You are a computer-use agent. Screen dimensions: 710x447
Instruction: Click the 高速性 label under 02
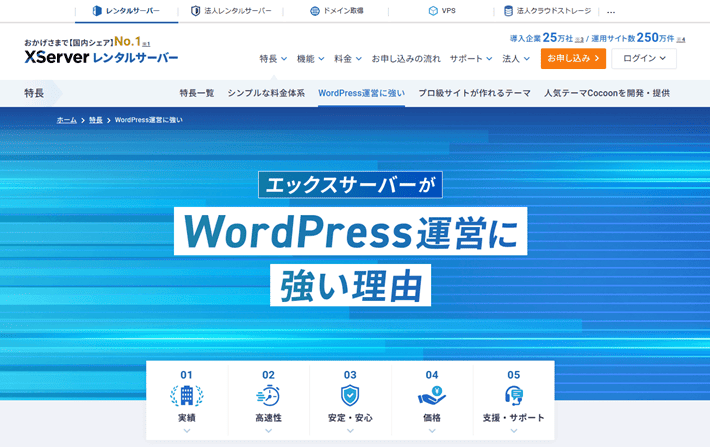pos(268,418)
